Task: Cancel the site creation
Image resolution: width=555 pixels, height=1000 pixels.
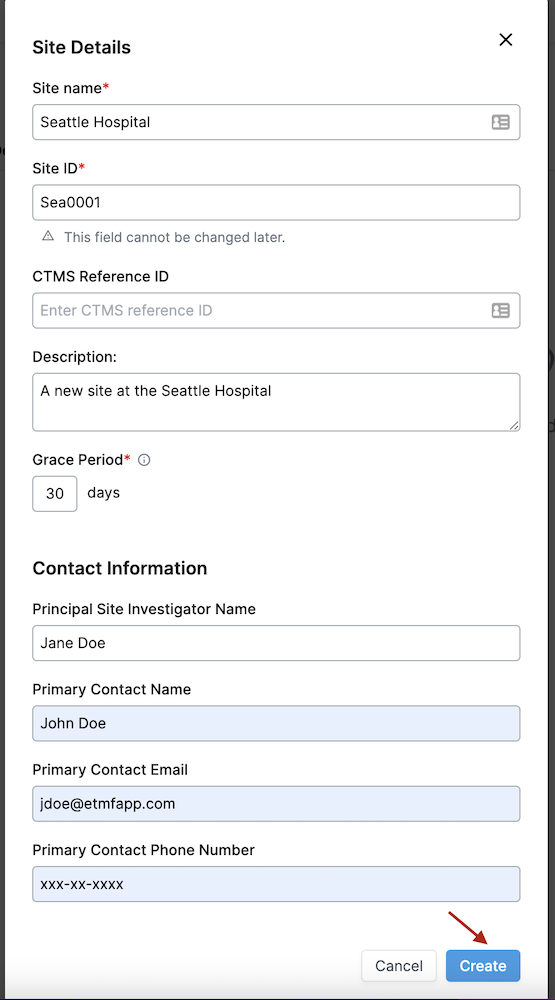Action: click(399, 966)
